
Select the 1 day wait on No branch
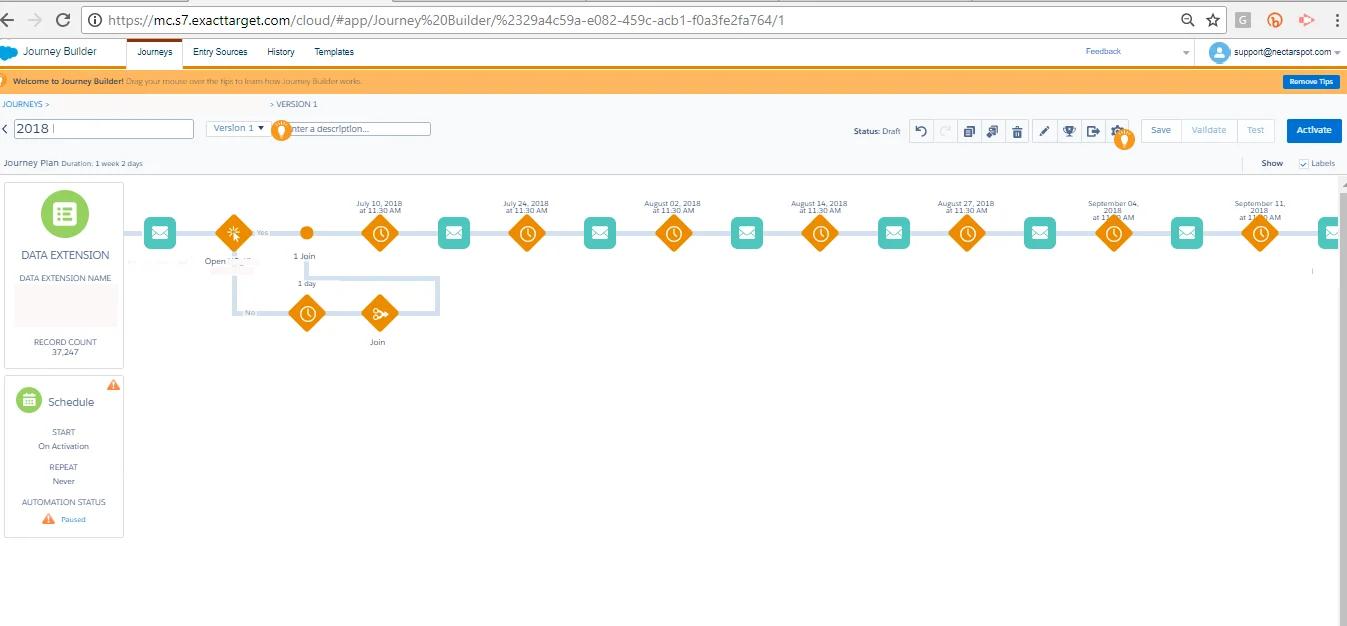pyautogui.click(x=307, y=313)
